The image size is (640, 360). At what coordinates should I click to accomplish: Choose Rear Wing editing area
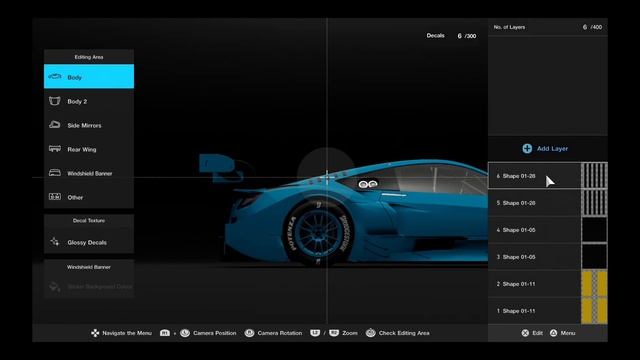click(x=89, y=149)
